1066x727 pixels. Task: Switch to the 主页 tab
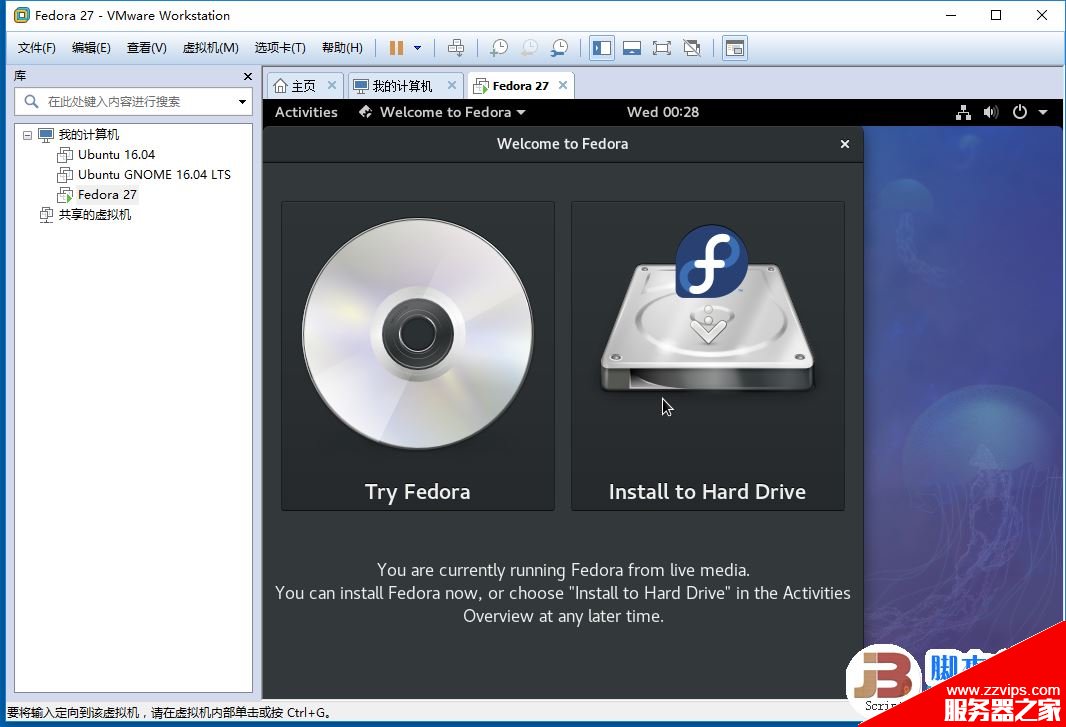303,86
